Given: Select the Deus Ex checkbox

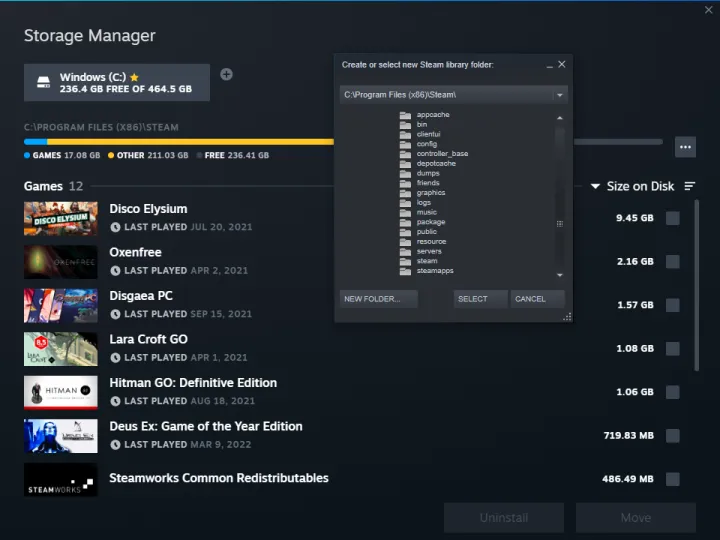Looking at the screenshot, I should pyautogui.click(x=672, y=435).
